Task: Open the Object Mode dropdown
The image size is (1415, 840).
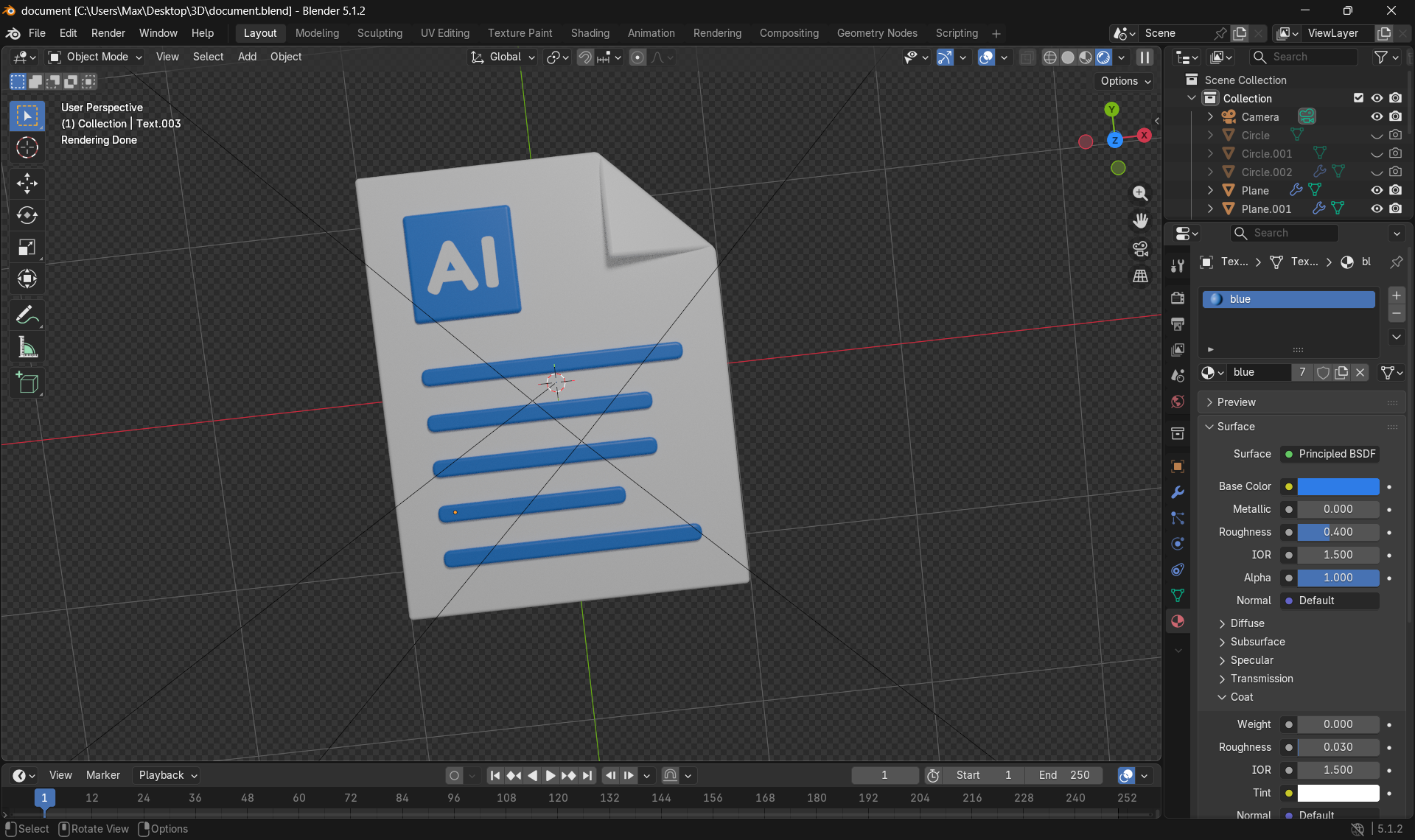Action: click(94, 57)
